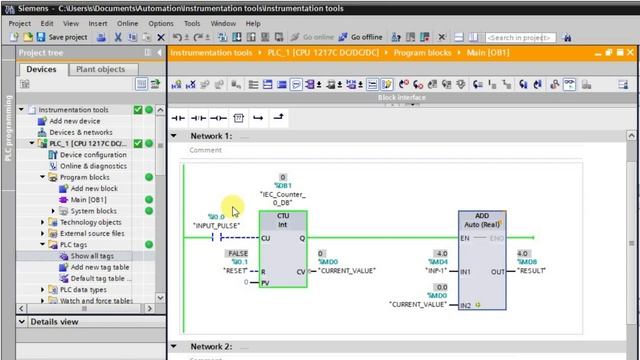Screen dimensions: 640x360
Task: Collapse the Instrumentation tools project node
Action: 21,110
